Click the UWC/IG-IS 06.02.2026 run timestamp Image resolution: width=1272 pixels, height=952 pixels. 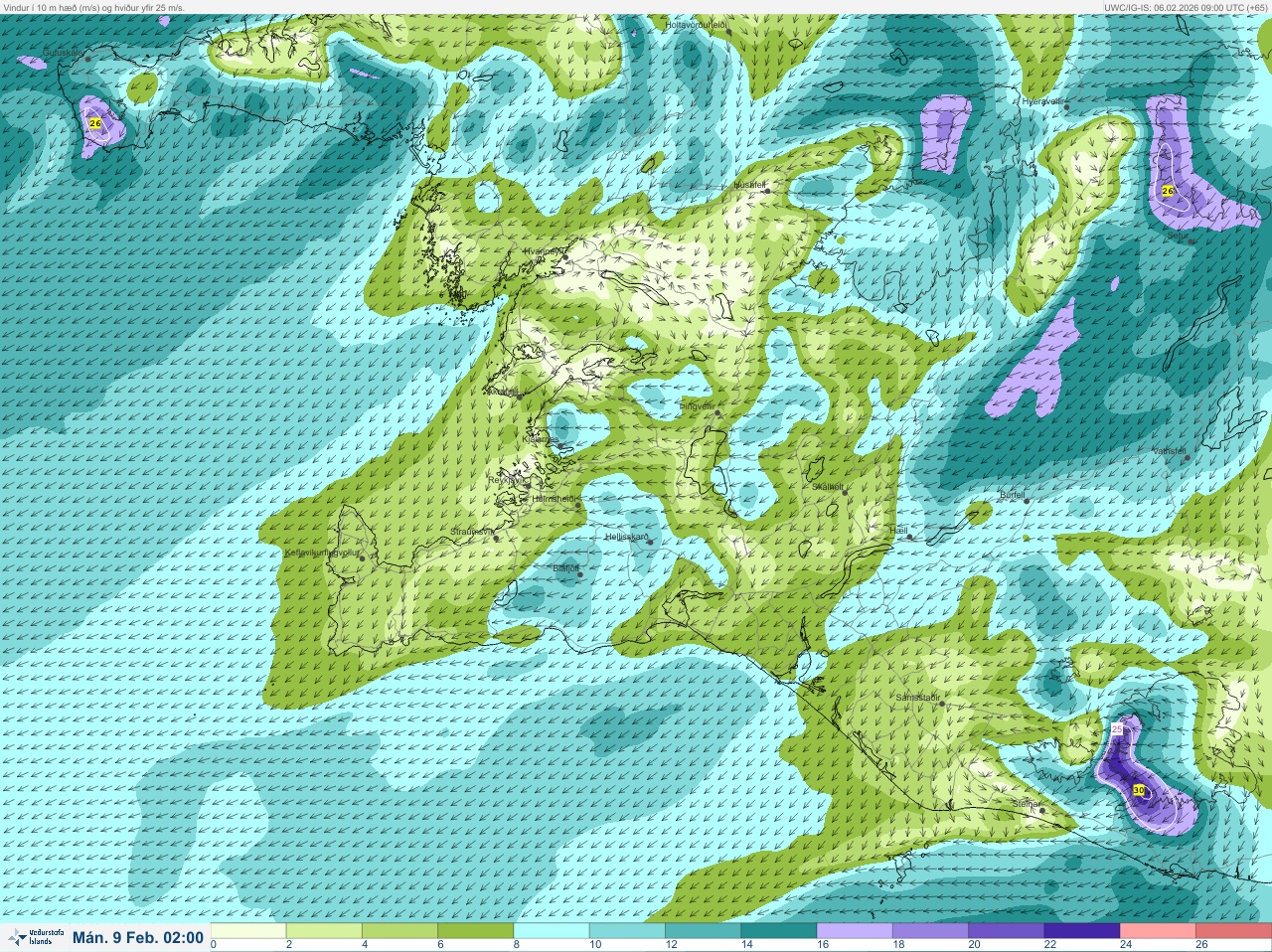(x=1185, y=7)
